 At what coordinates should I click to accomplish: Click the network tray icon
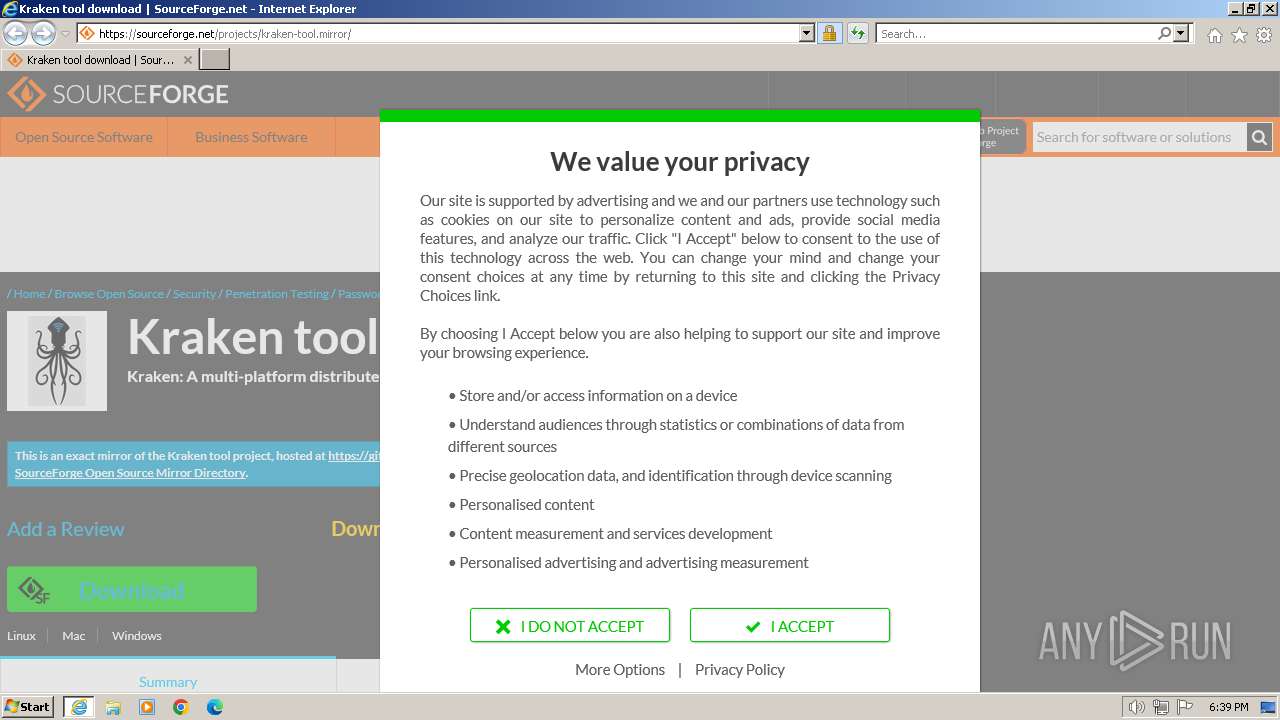point(1160,707)
